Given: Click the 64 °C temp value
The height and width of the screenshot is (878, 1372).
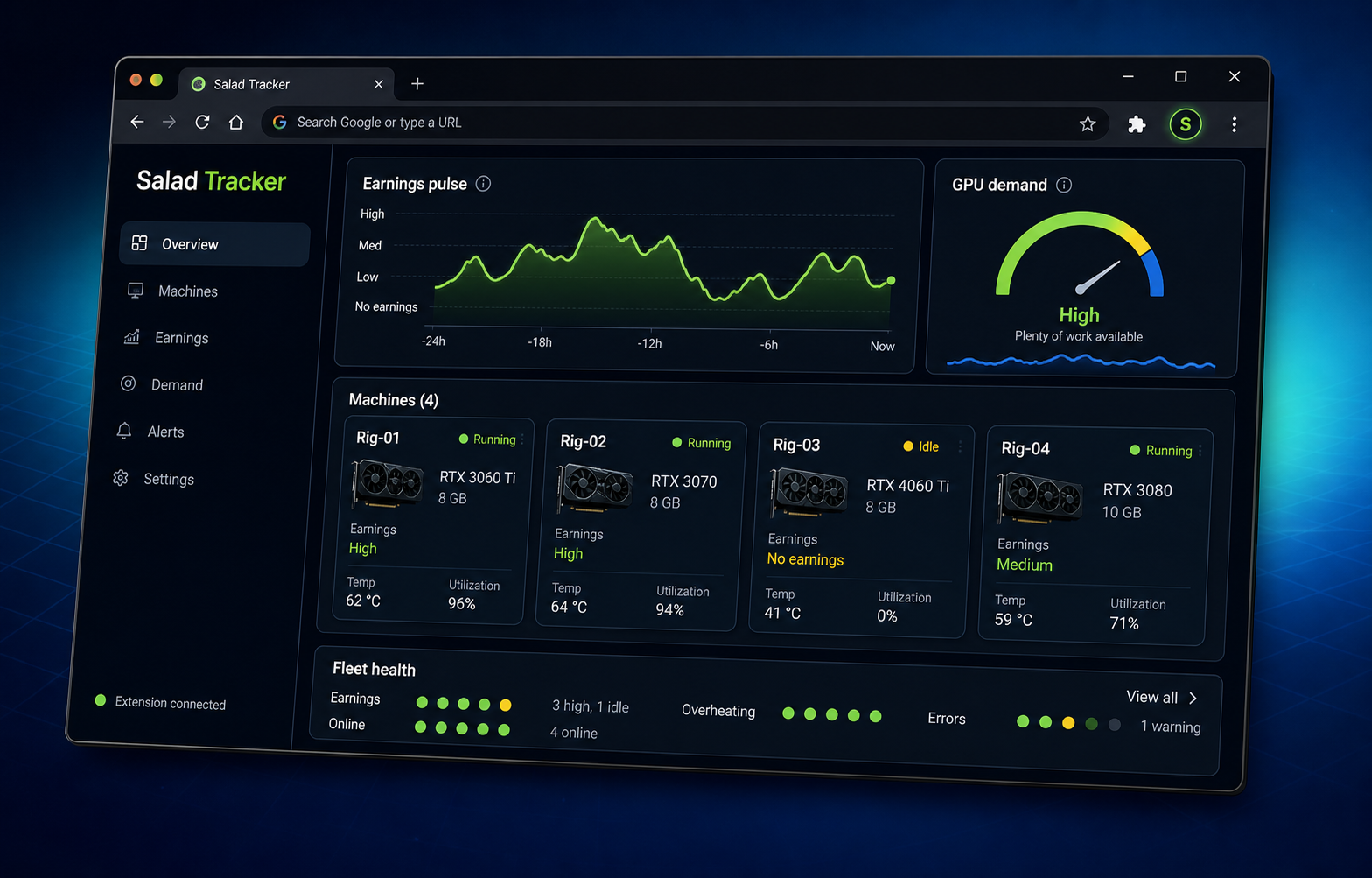Looking at the screenshot, I should (569, 607).
